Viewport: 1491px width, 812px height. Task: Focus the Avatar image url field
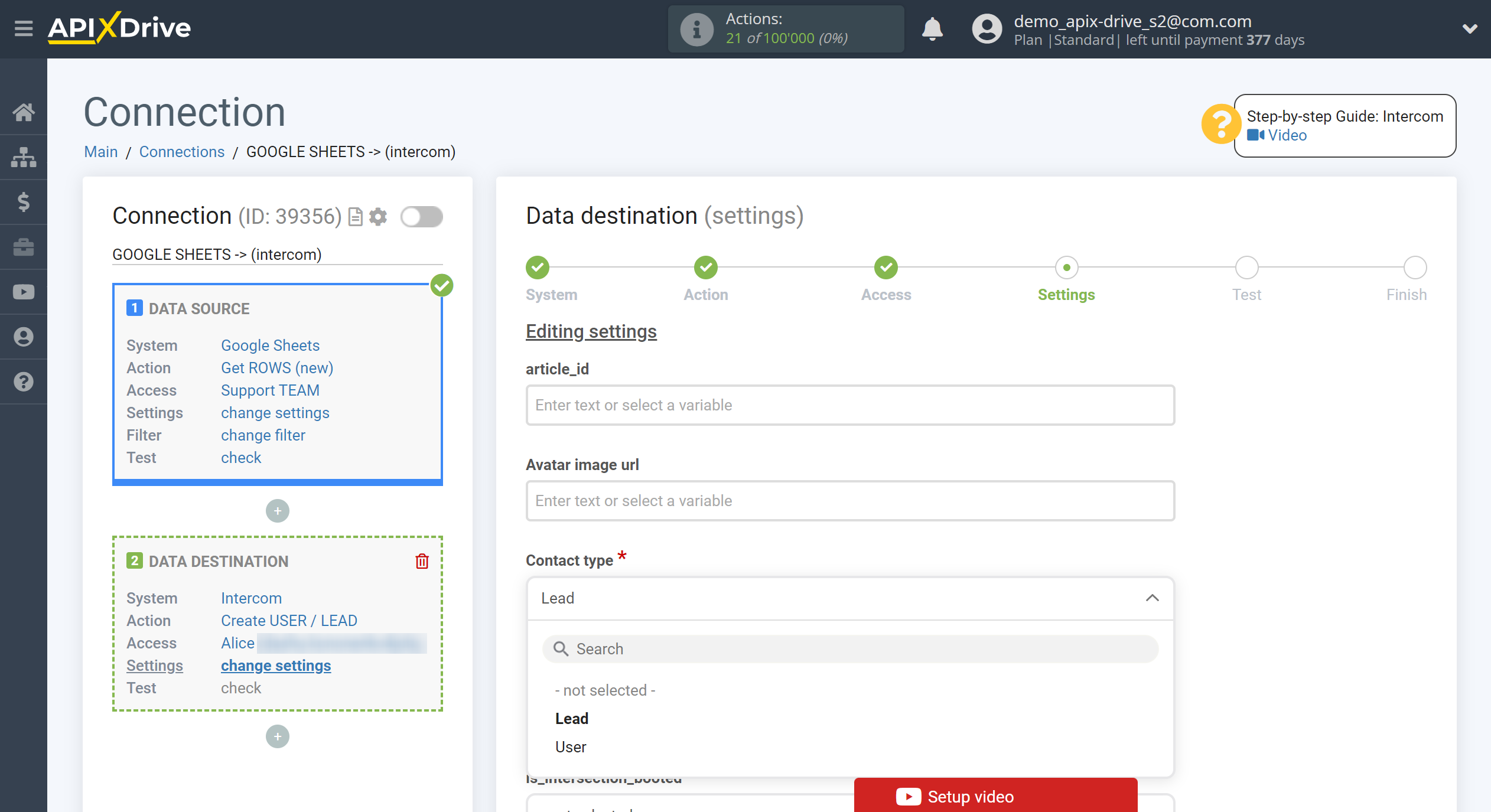[x=850, y=501]
